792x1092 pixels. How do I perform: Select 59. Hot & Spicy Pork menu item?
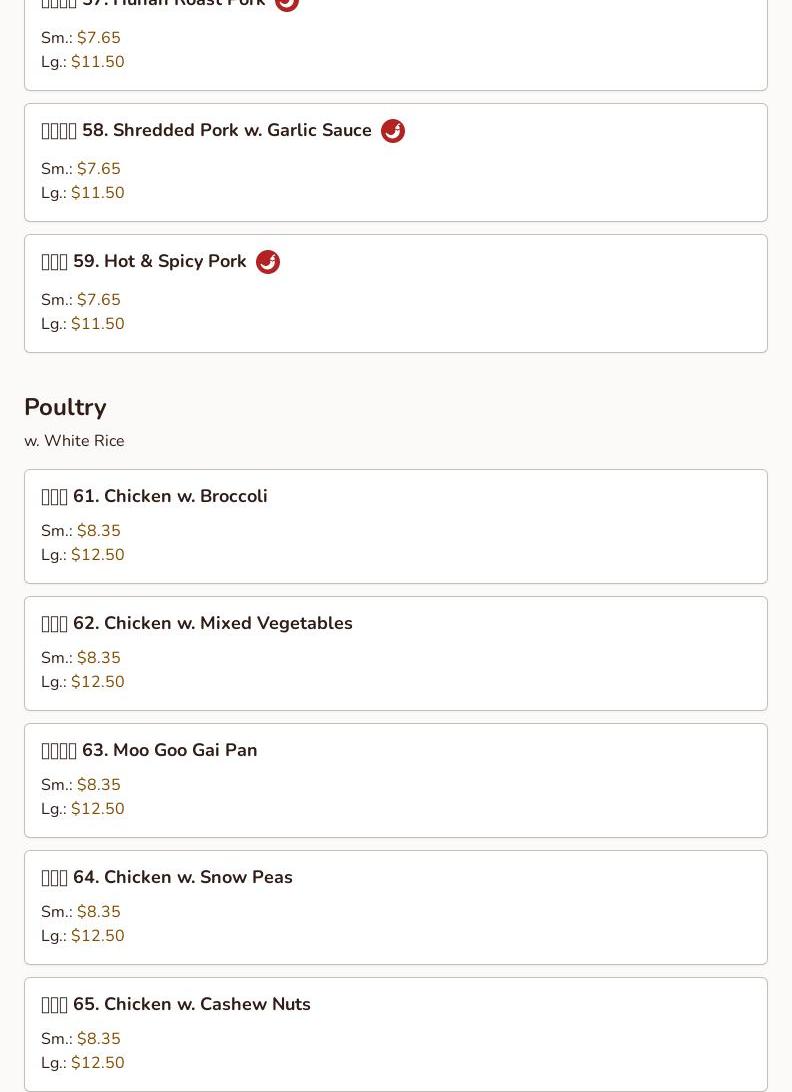396,294
